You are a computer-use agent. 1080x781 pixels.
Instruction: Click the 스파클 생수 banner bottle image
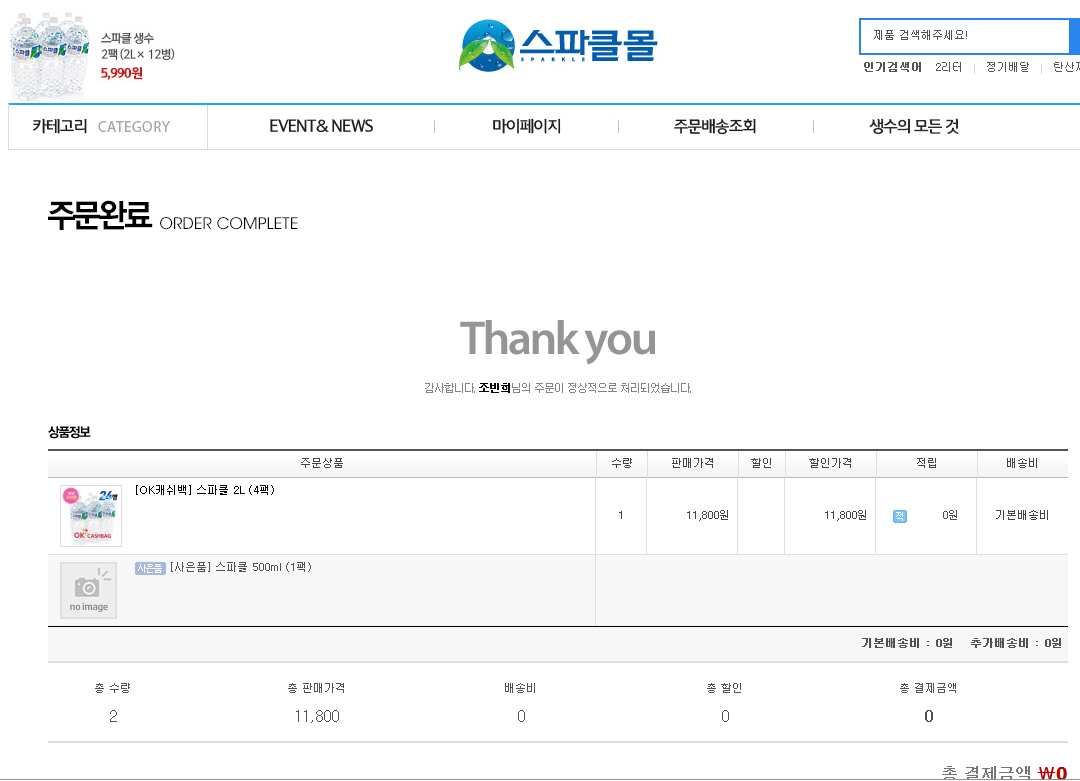tap(47, 55)
